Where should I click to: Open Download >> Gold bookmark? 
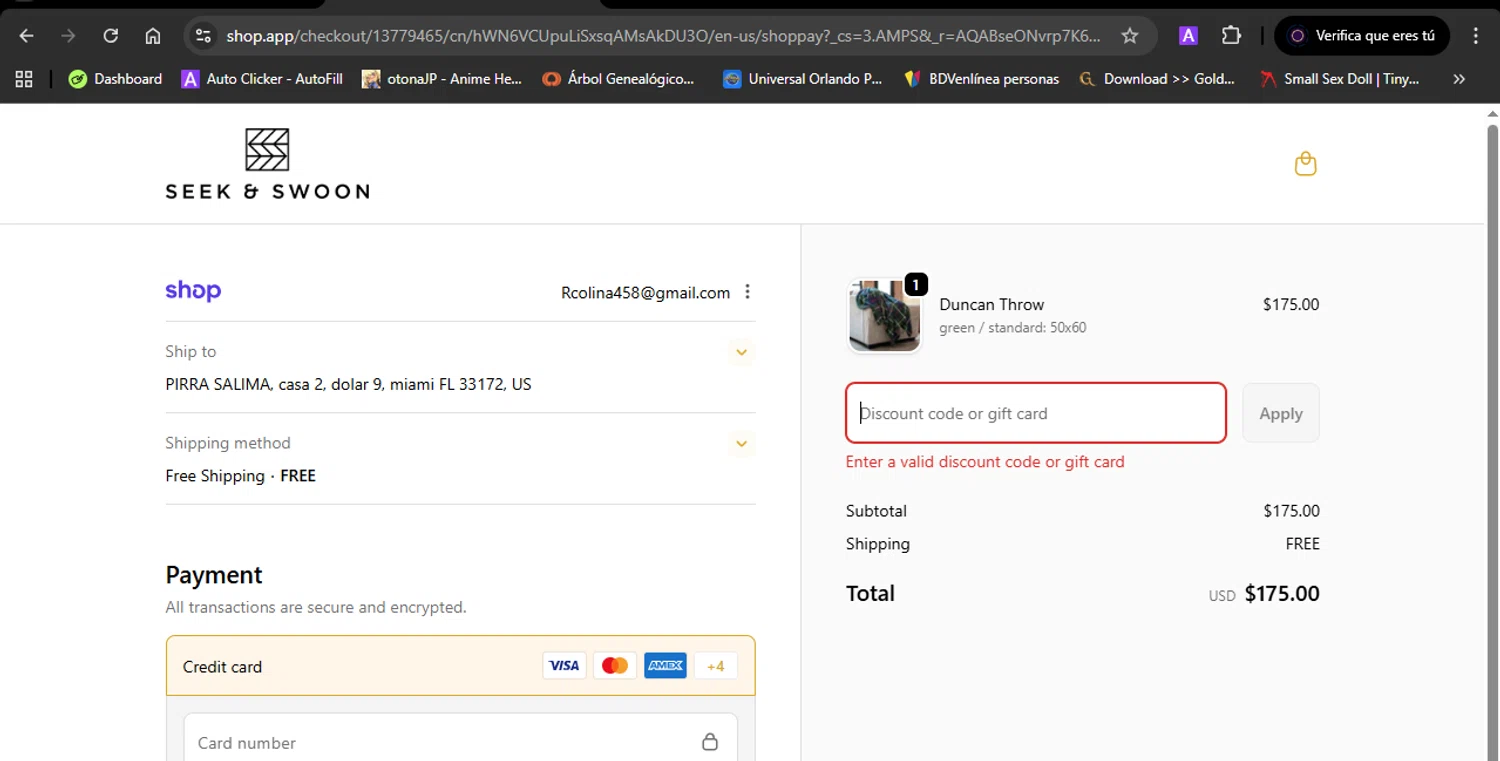pyautogui.click(x=1157, y=79)
